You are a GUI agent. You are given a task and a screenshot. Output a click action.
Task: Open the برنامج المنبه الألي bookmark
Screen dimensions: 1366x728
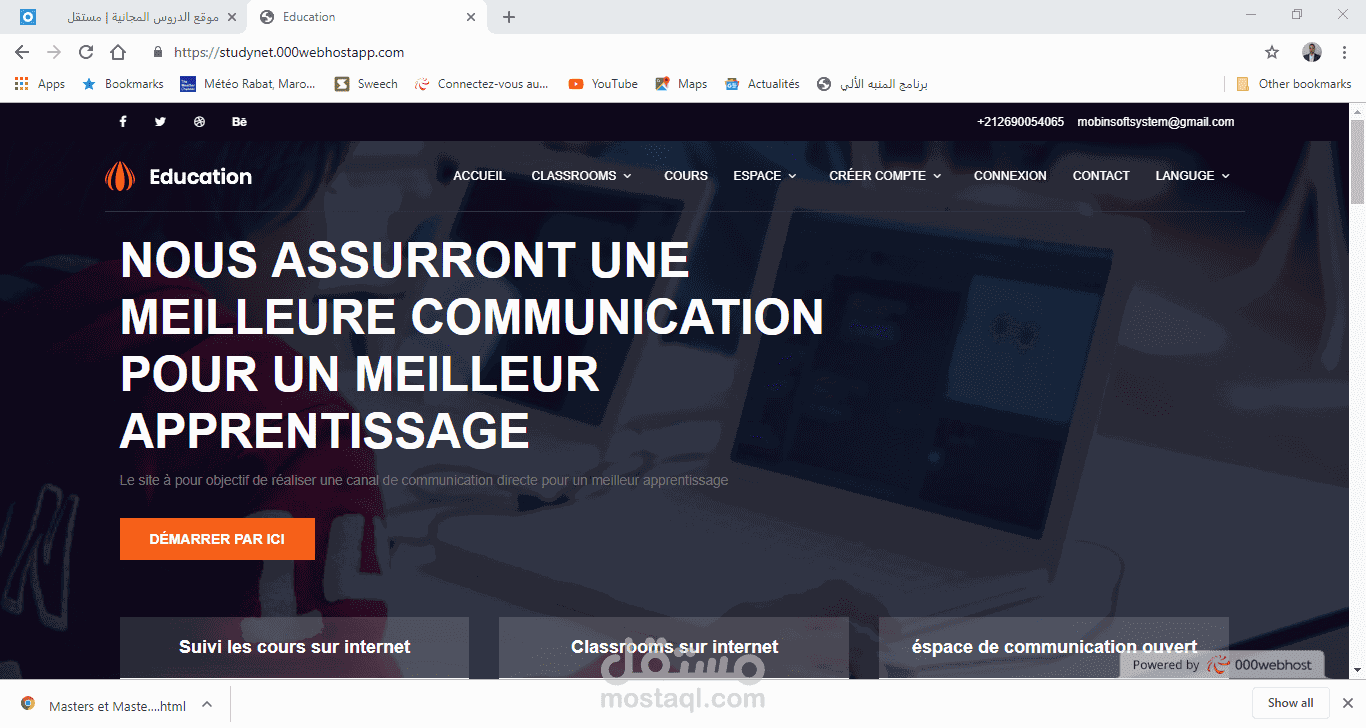[x=872, y=84]
